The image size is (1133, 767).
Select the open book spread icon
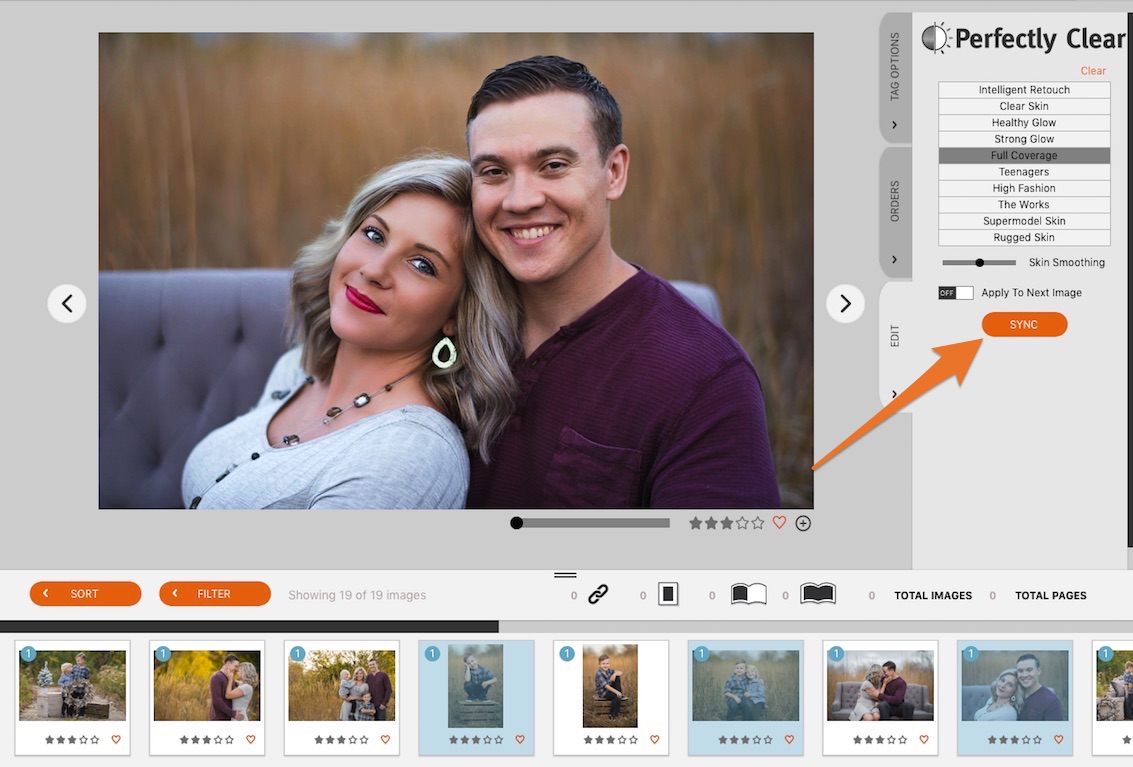pyautogui.click(x=749, y=594)
